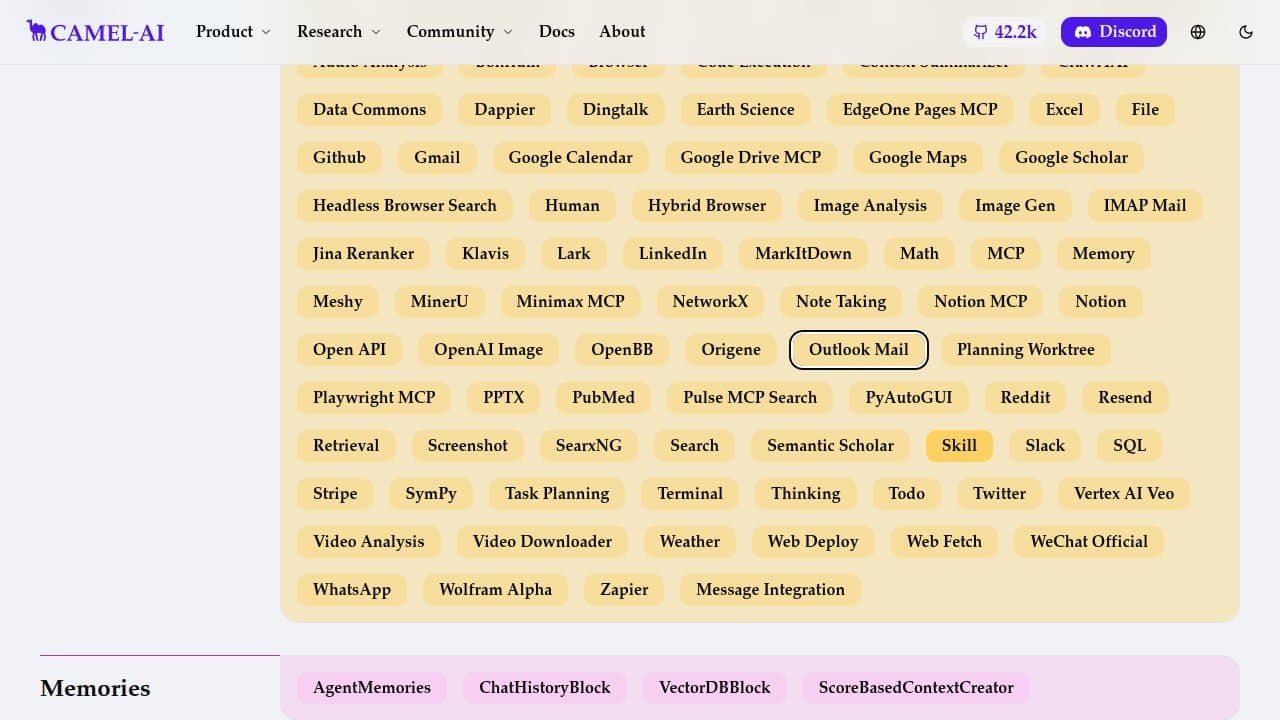The height and width of the screenshot is (720, 1280).
Task: Open the Semantic Scholar toolkit
Action: tap(831, 446)
